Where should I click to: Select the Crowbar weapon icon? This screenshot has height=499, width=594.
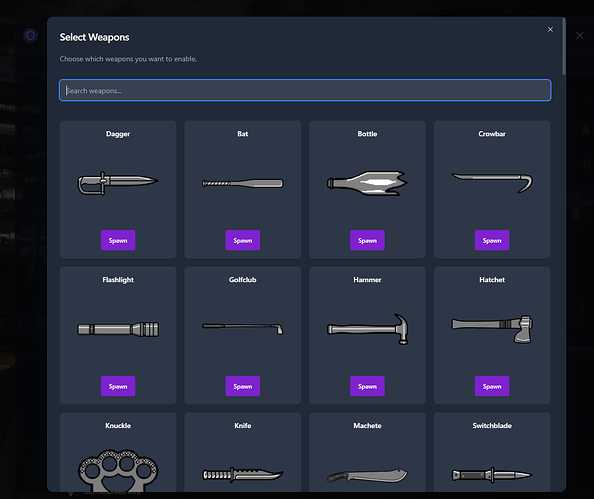tap(492, 183)
